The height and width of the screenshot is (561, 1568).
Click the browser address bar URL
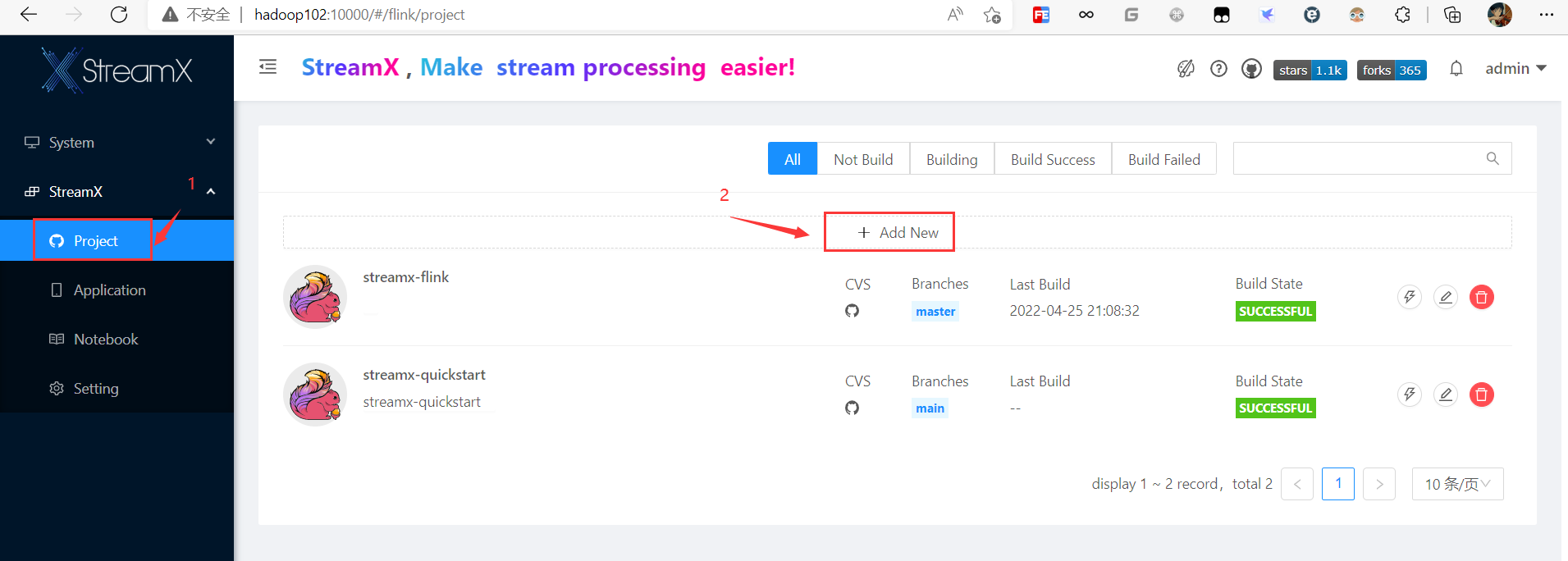click(x=359, y=15)
